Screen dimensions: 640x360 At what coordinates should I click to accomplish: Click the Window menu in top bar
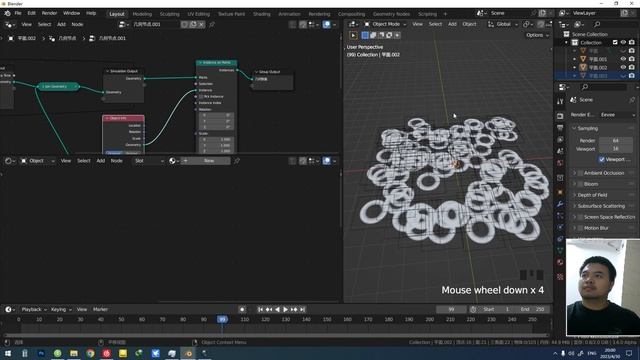[71, 13]
